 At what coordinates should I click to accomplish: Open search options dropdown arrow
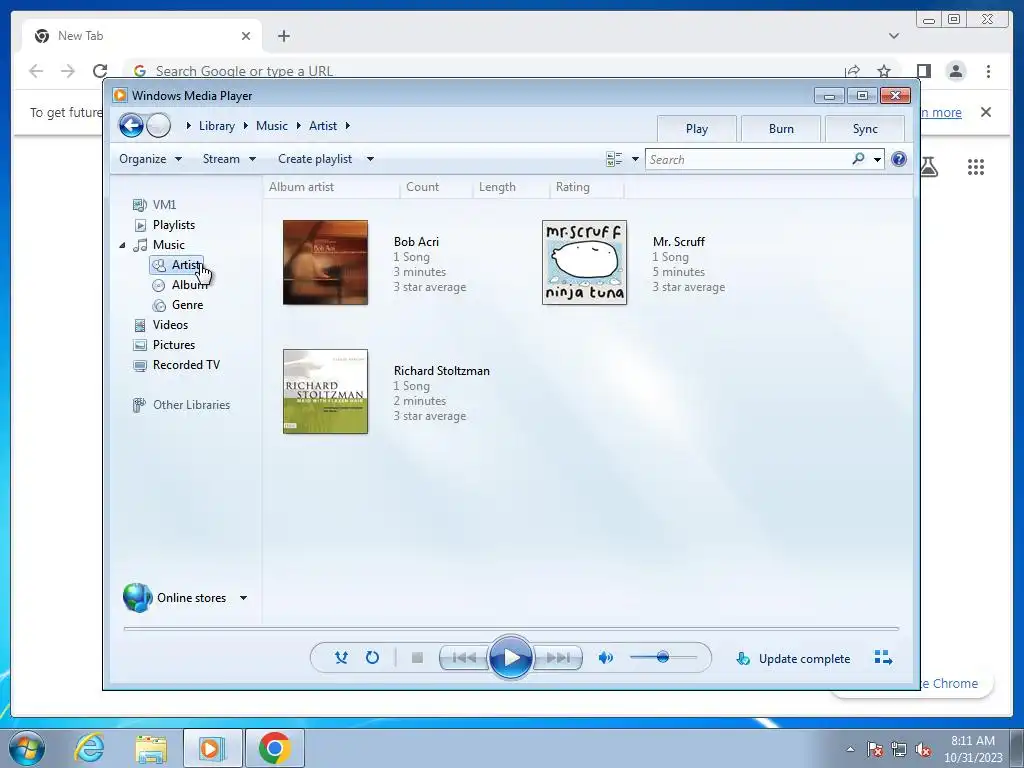coord(877,159)
